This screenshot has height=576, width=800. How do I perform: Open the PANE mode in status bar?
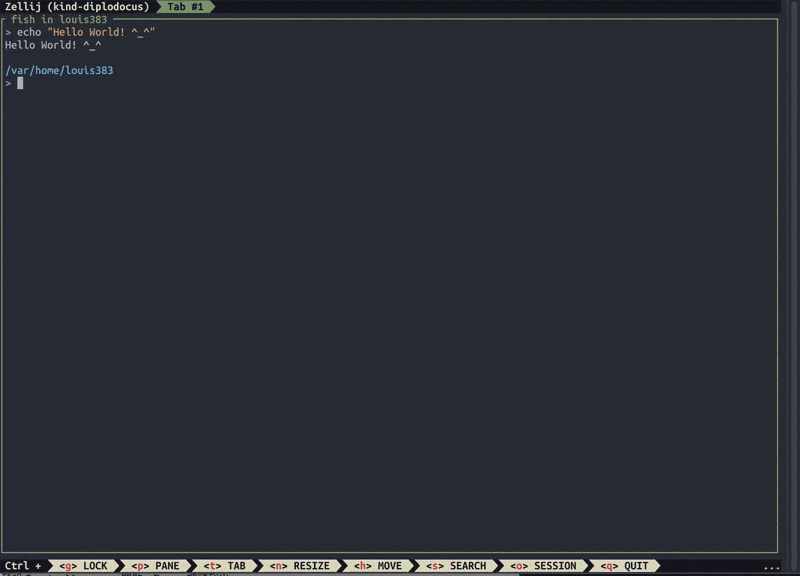[x=155, y=566]
